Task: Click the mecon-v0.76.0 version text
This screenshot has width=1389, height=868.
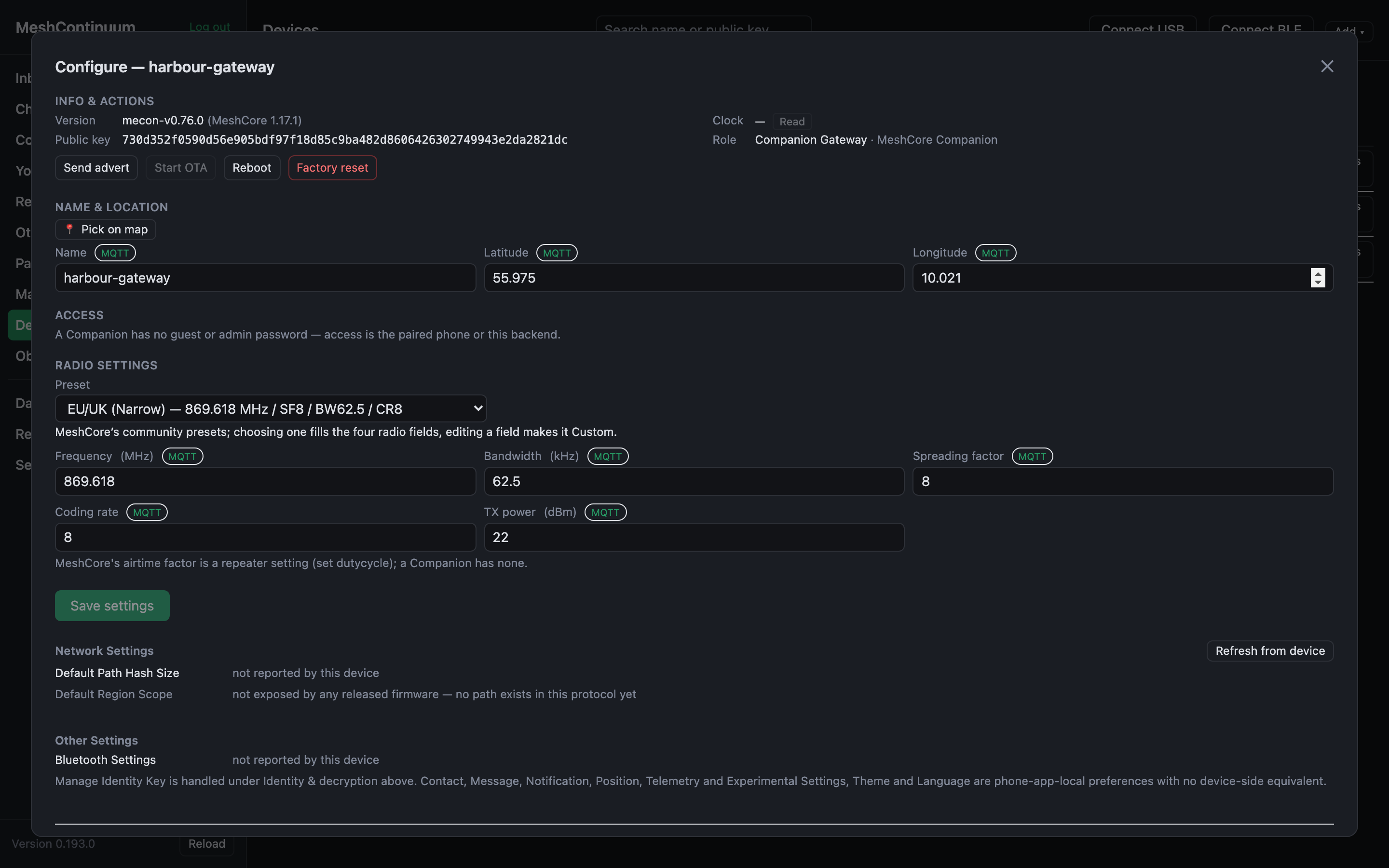Action: click(x=163, y=121)
